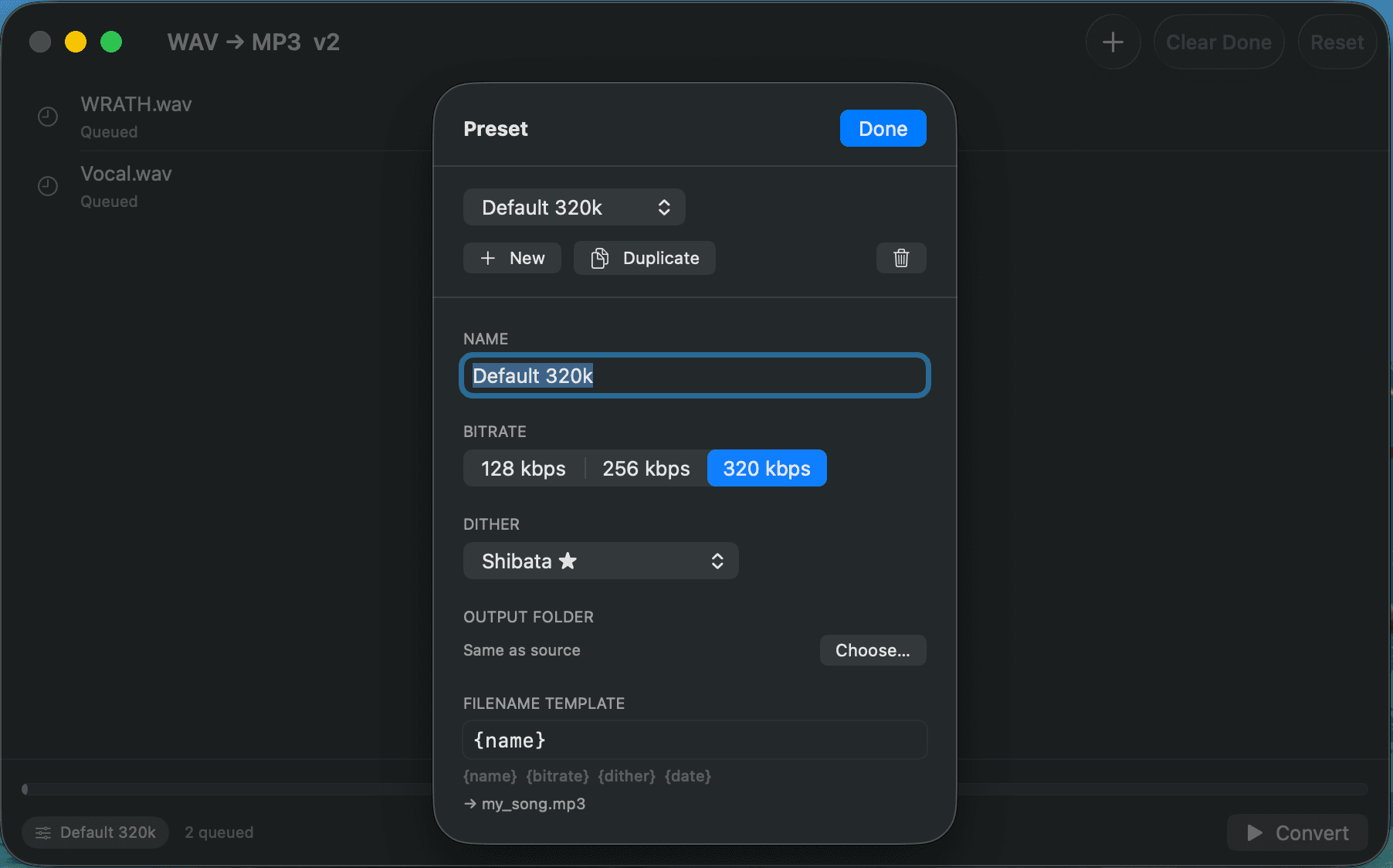Insert the {name} token hint

click(490, 775)
